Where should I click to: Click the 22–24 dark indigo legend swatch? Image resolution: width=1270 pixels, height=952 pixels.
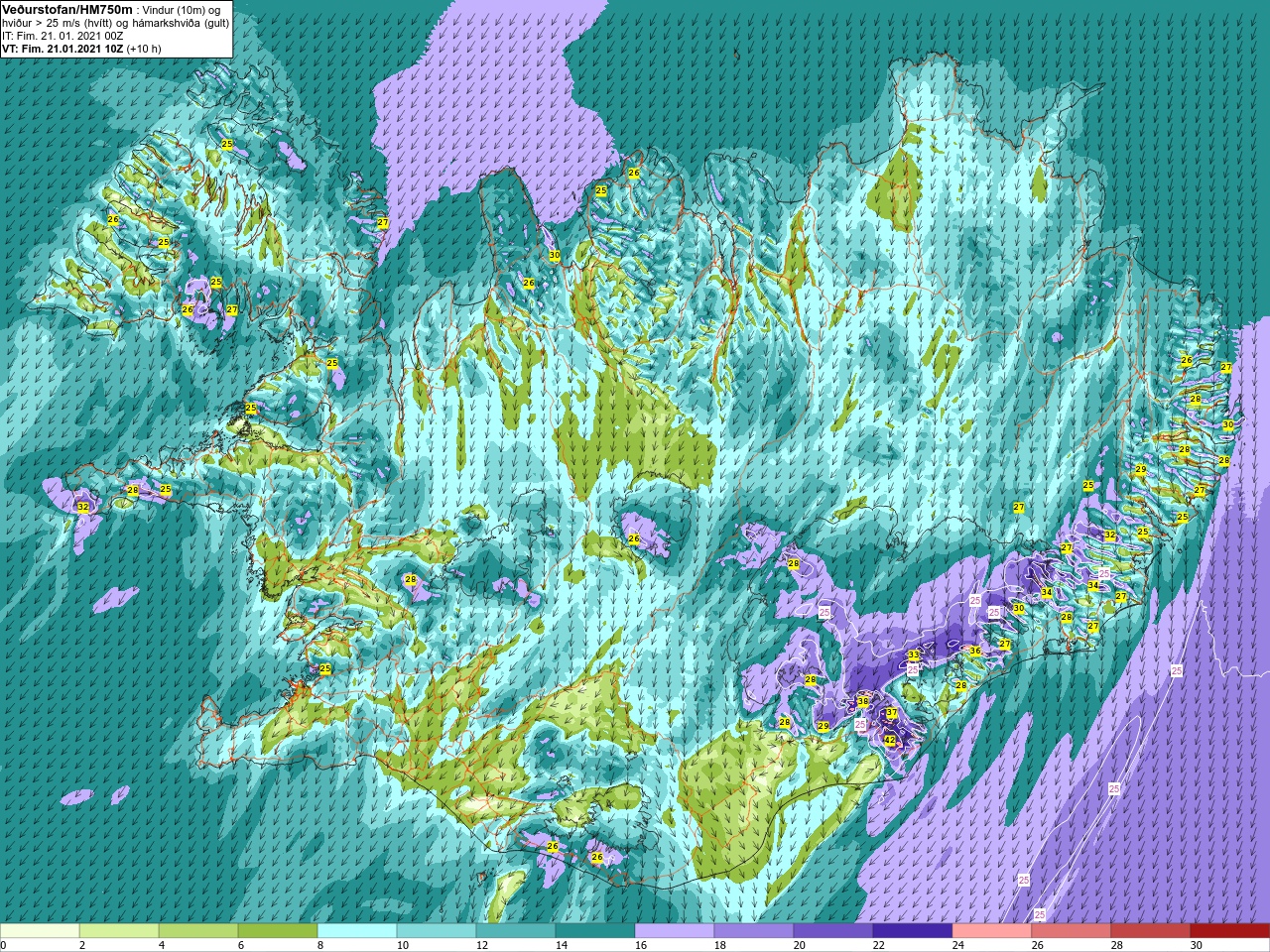tap(913, 931)
